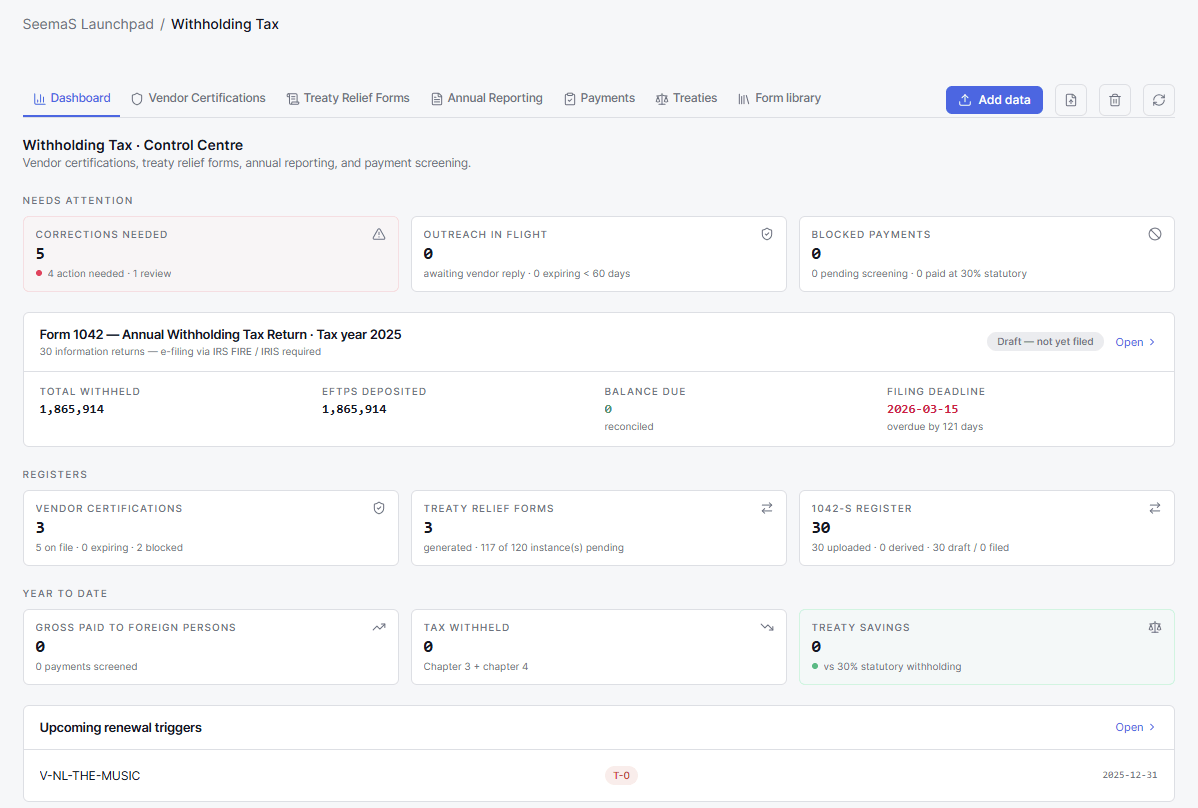Click the filing deadline 2026-03-15
Image resolution: width=1198 pixels, height=808 pixels.
click(922, 409)
